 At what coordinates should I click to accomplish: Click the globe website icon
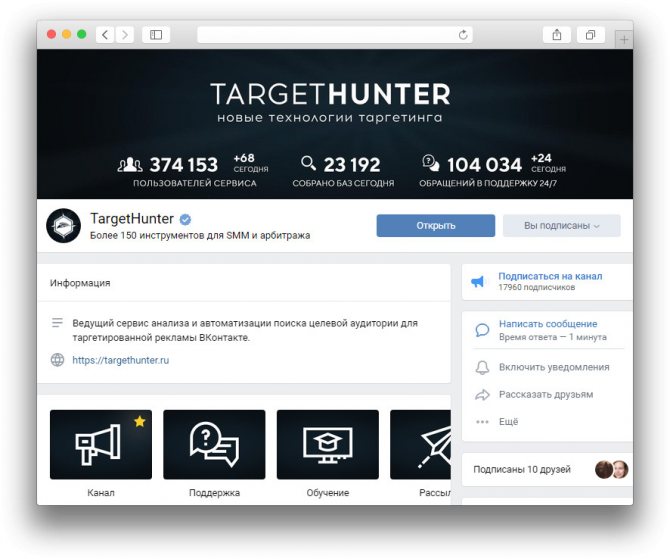[57, 360]
